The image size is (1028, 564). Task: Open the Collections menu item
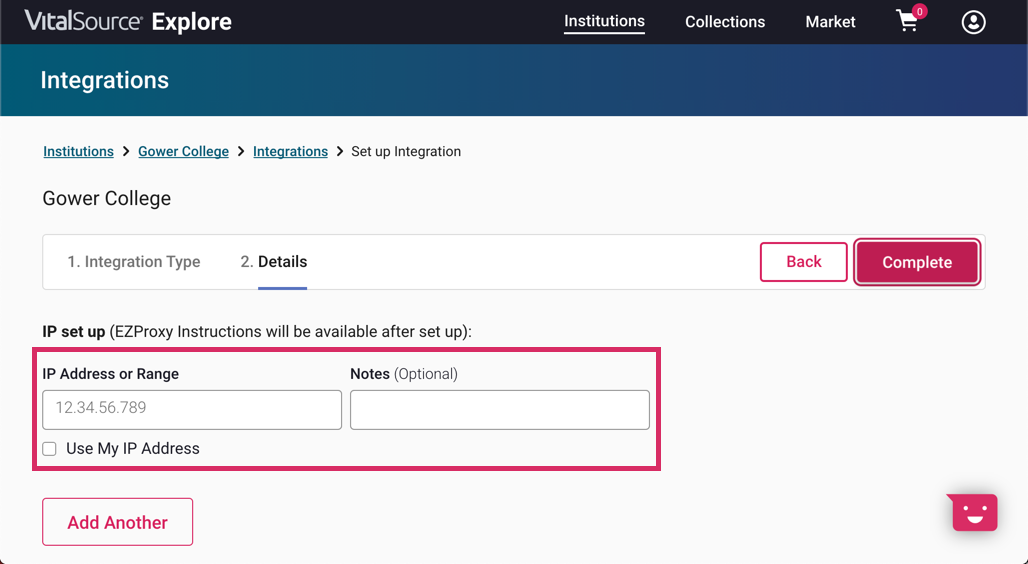725,22
